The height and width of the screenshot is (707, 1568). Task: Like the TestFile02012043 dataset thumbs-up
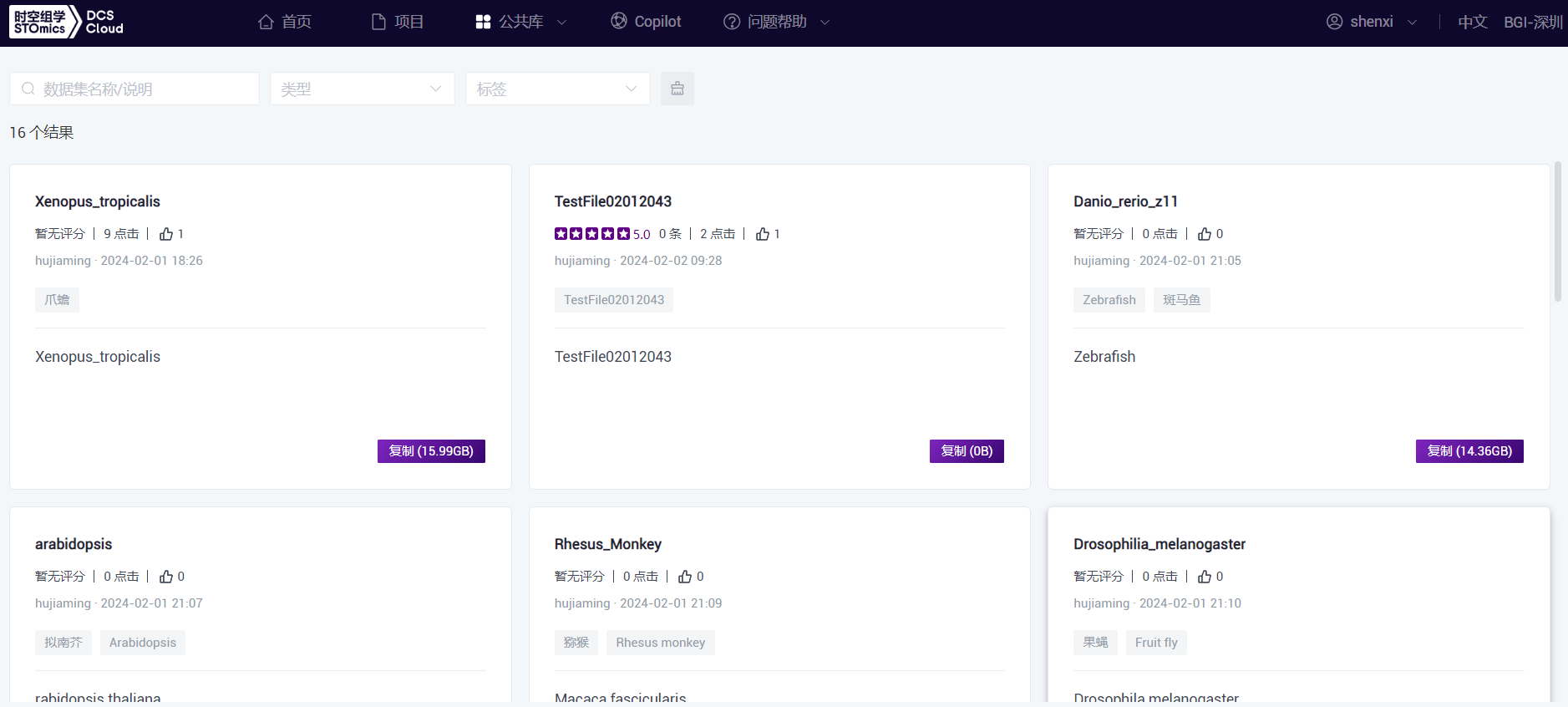(763, 234)
